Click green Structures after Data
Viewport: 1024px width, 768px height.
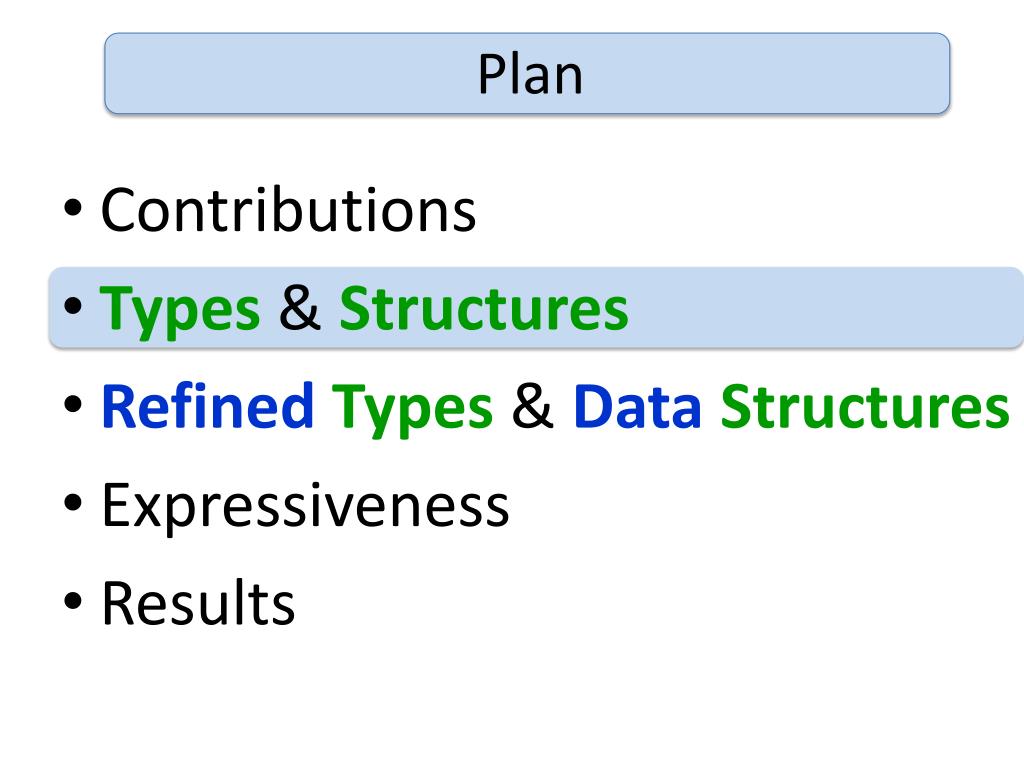865,406
